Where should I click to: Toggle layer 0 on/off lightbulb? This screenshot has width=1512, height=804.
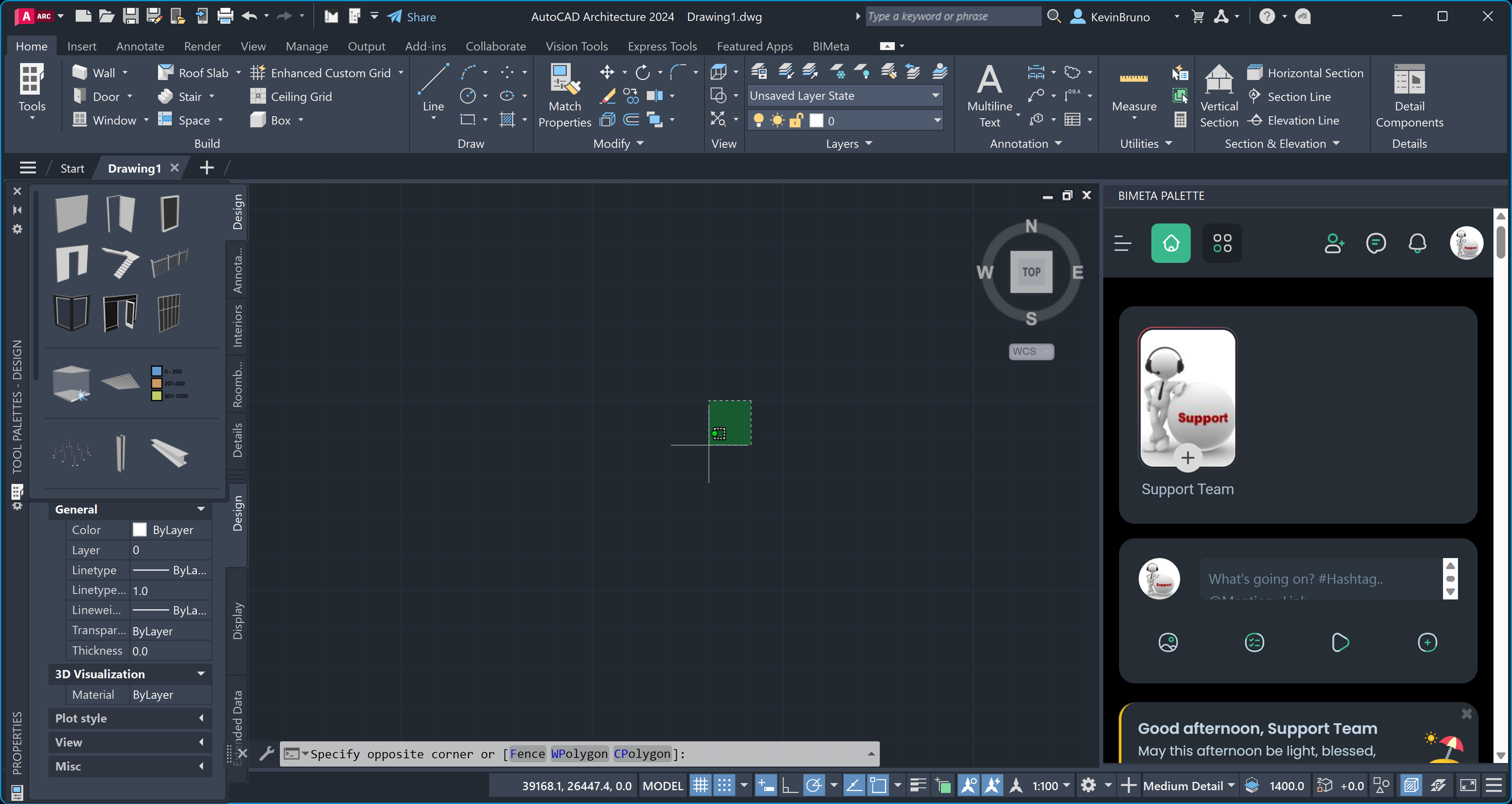[x=758, y=120]
